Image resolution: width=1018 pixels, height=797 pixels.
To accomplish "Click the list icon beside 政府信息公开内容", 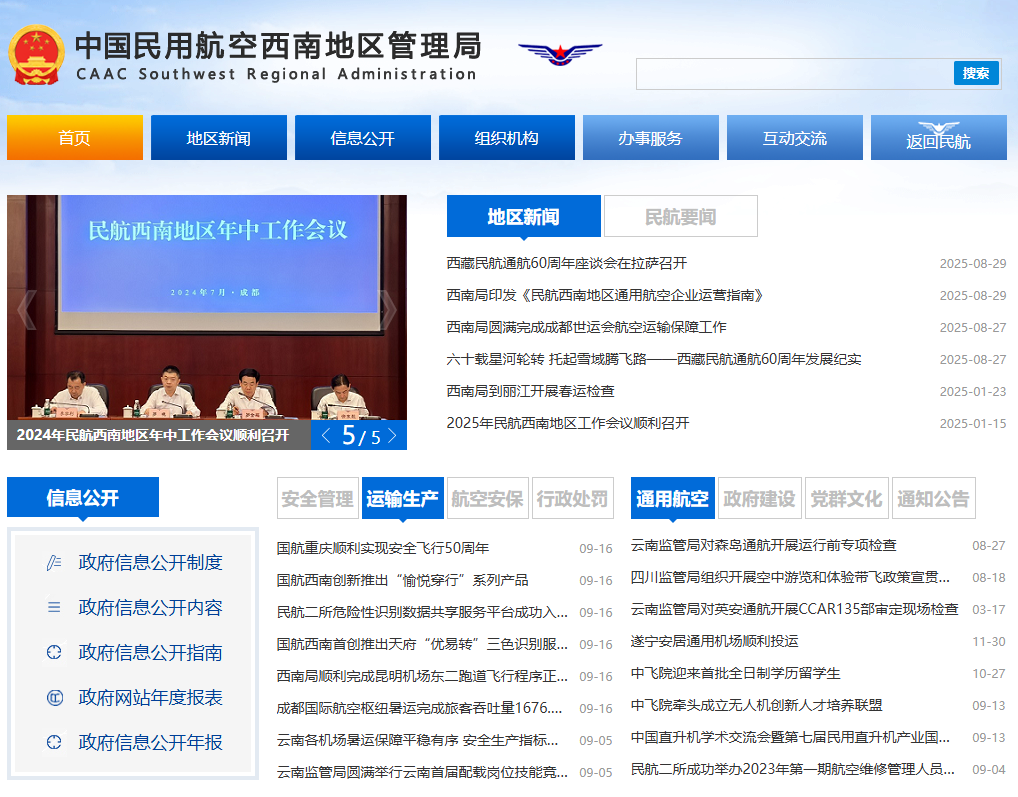I will click(54, 608).
